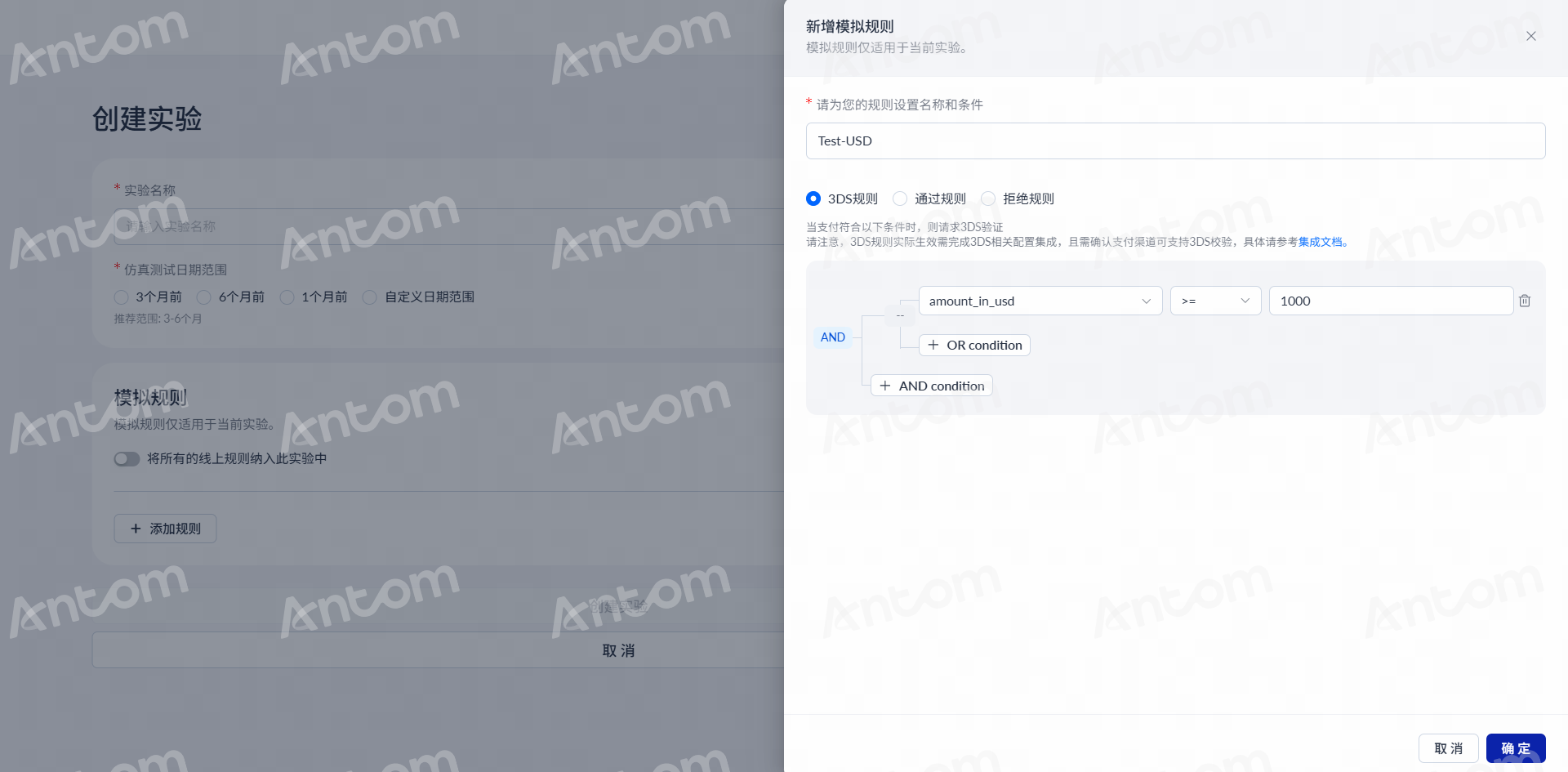Confirm the rule with 确定 button
Image resolution: width=1568 pixels, height=772 pixels.
click(1516, 748)
